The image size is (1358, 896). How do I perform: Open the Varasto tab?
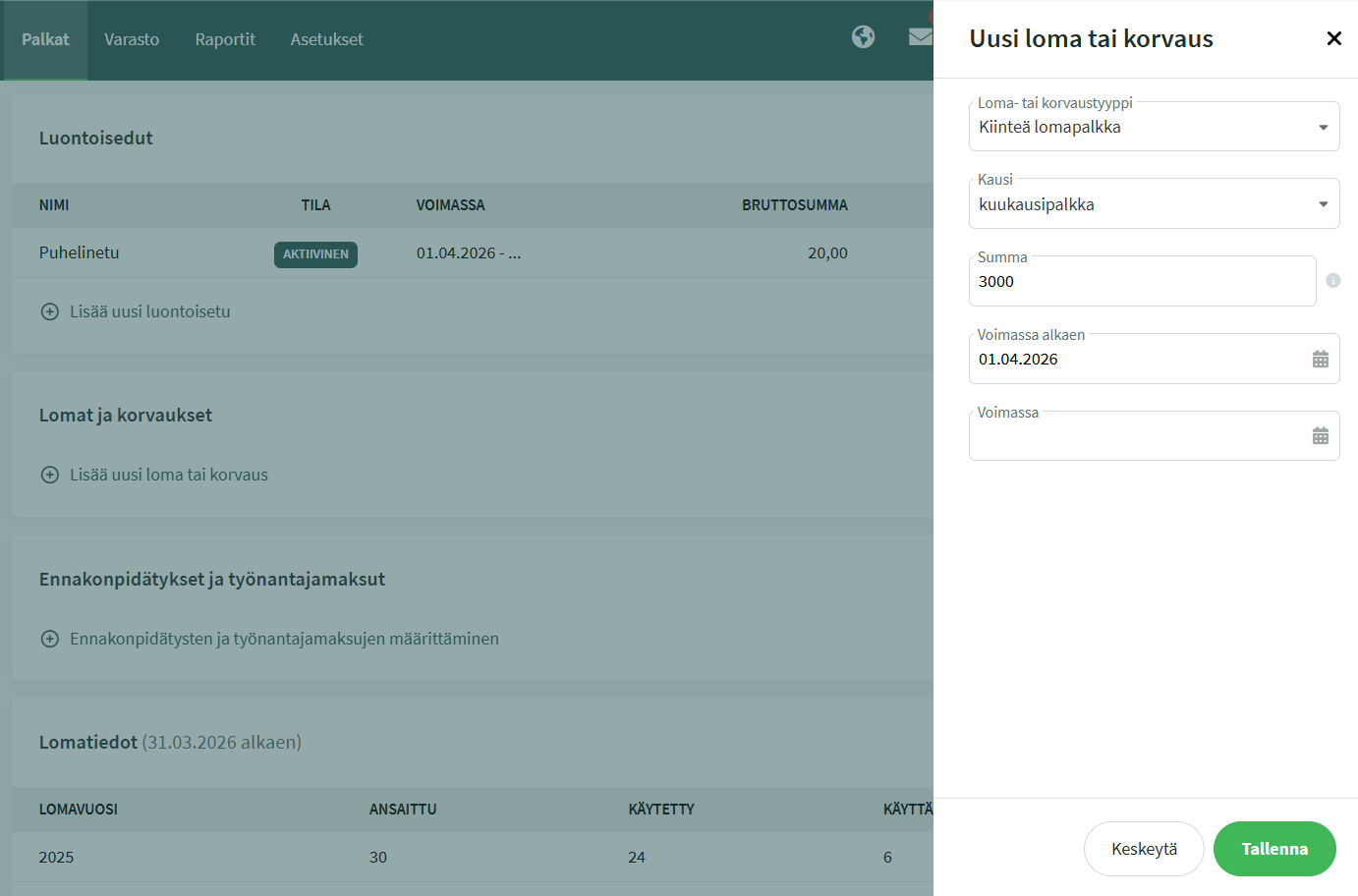(132, 39)
